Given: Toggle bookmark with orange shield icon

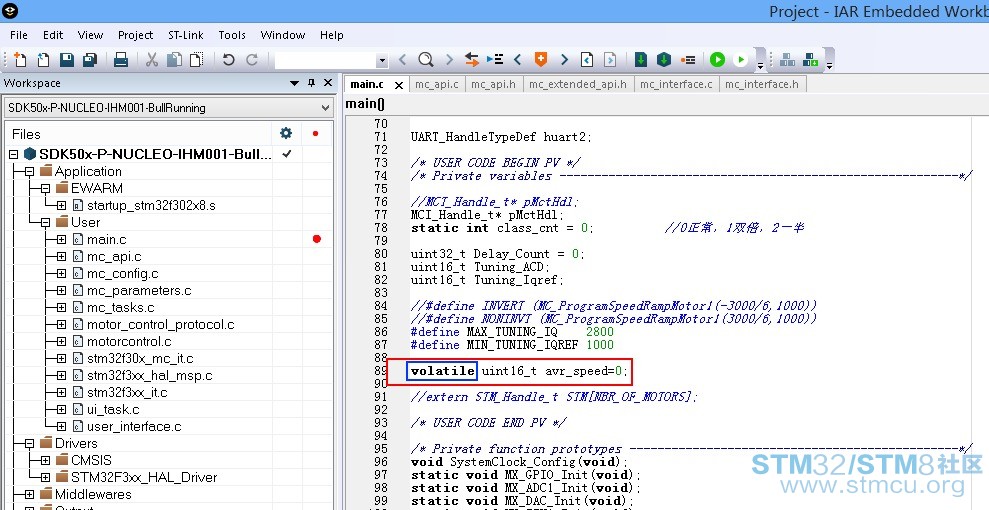Looking at the screenshot, I should 541,60.
